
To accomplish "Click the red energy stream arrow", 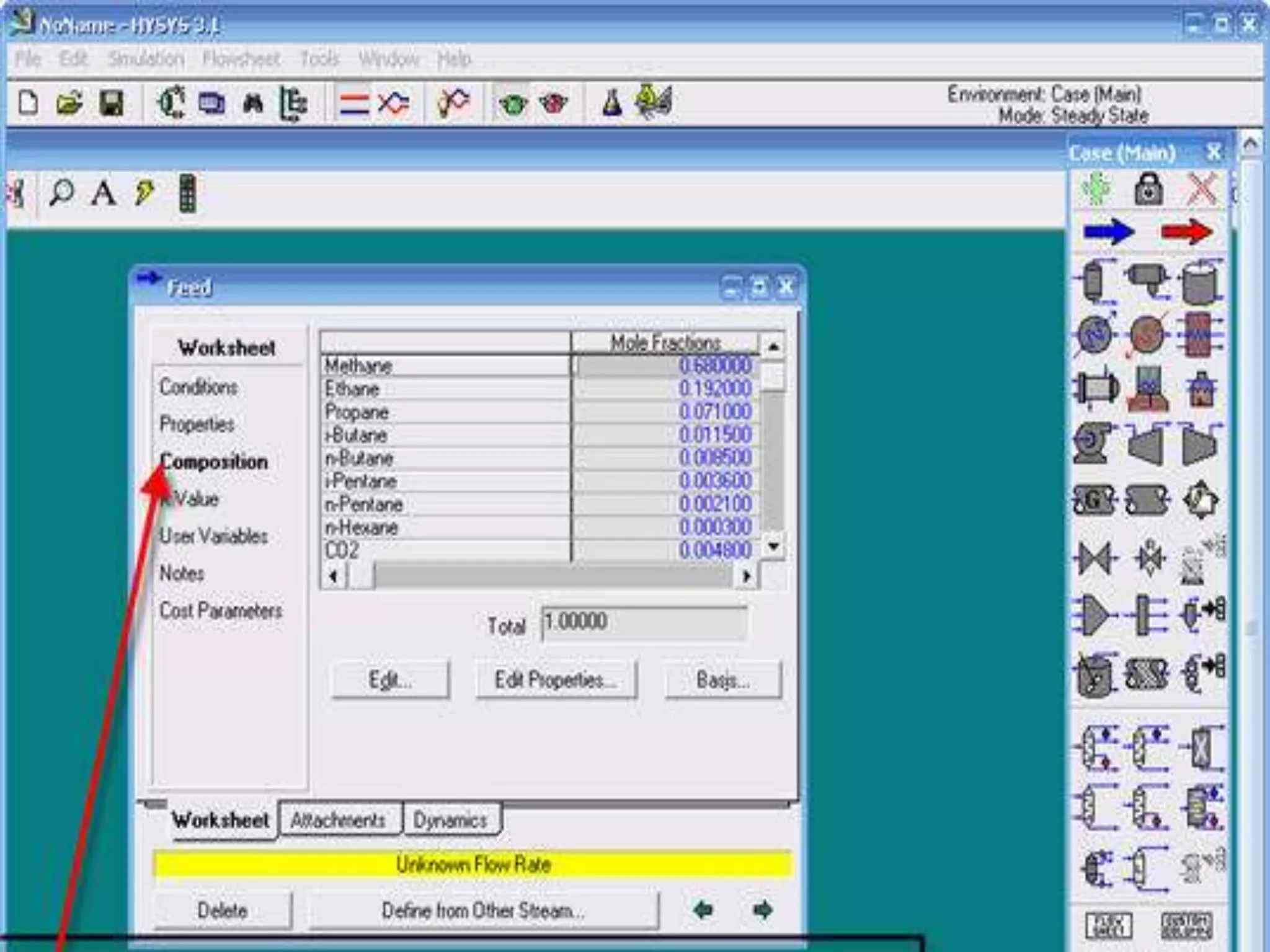I will coord(1186,232).
